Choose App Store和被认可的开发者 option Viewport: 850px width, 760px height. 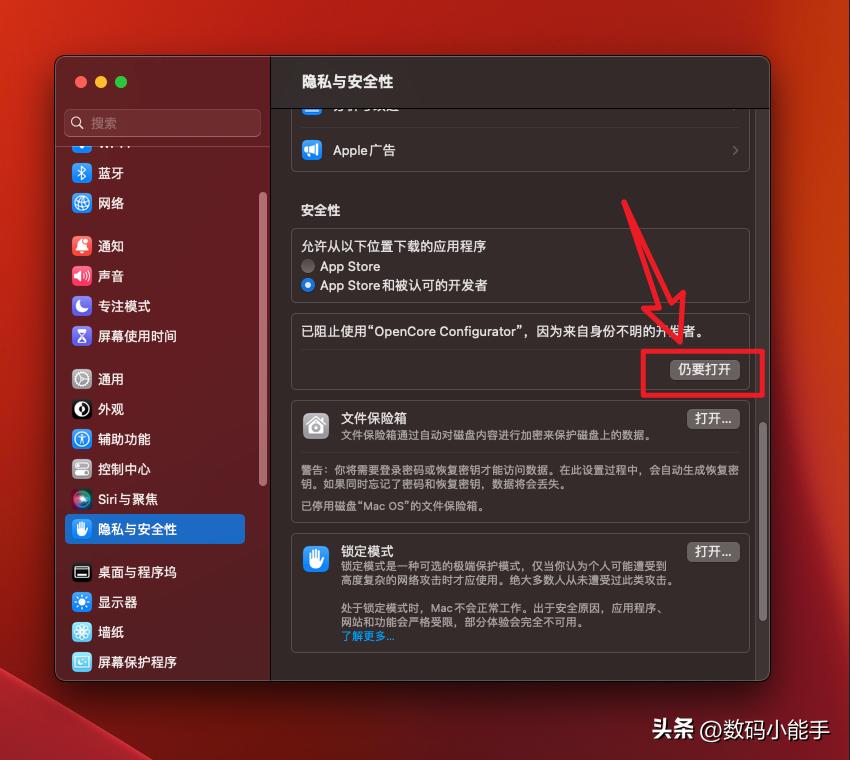(310, 287)
